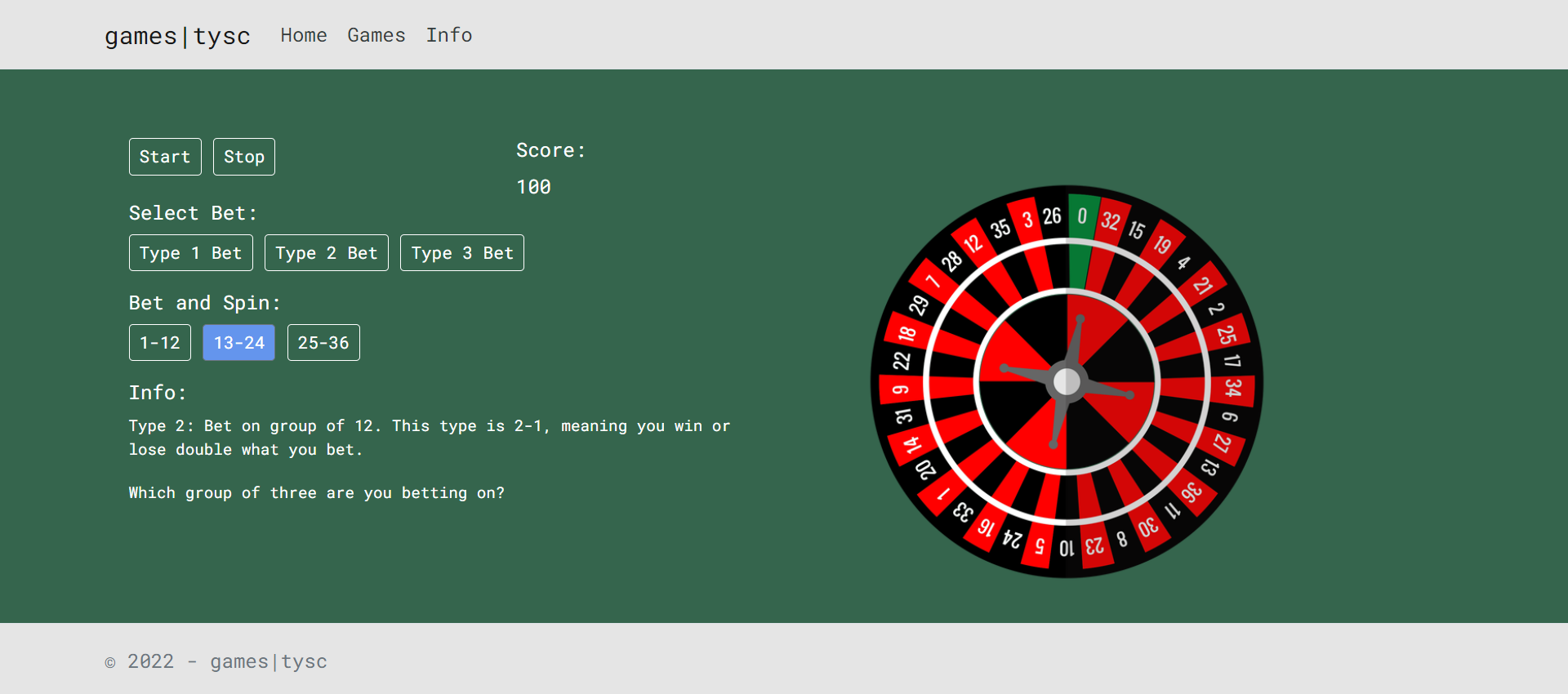The image size is (1568, 694).
Task: Click the '© 2022 - games|tysc' footer text
Action: [x=216, y=661]
